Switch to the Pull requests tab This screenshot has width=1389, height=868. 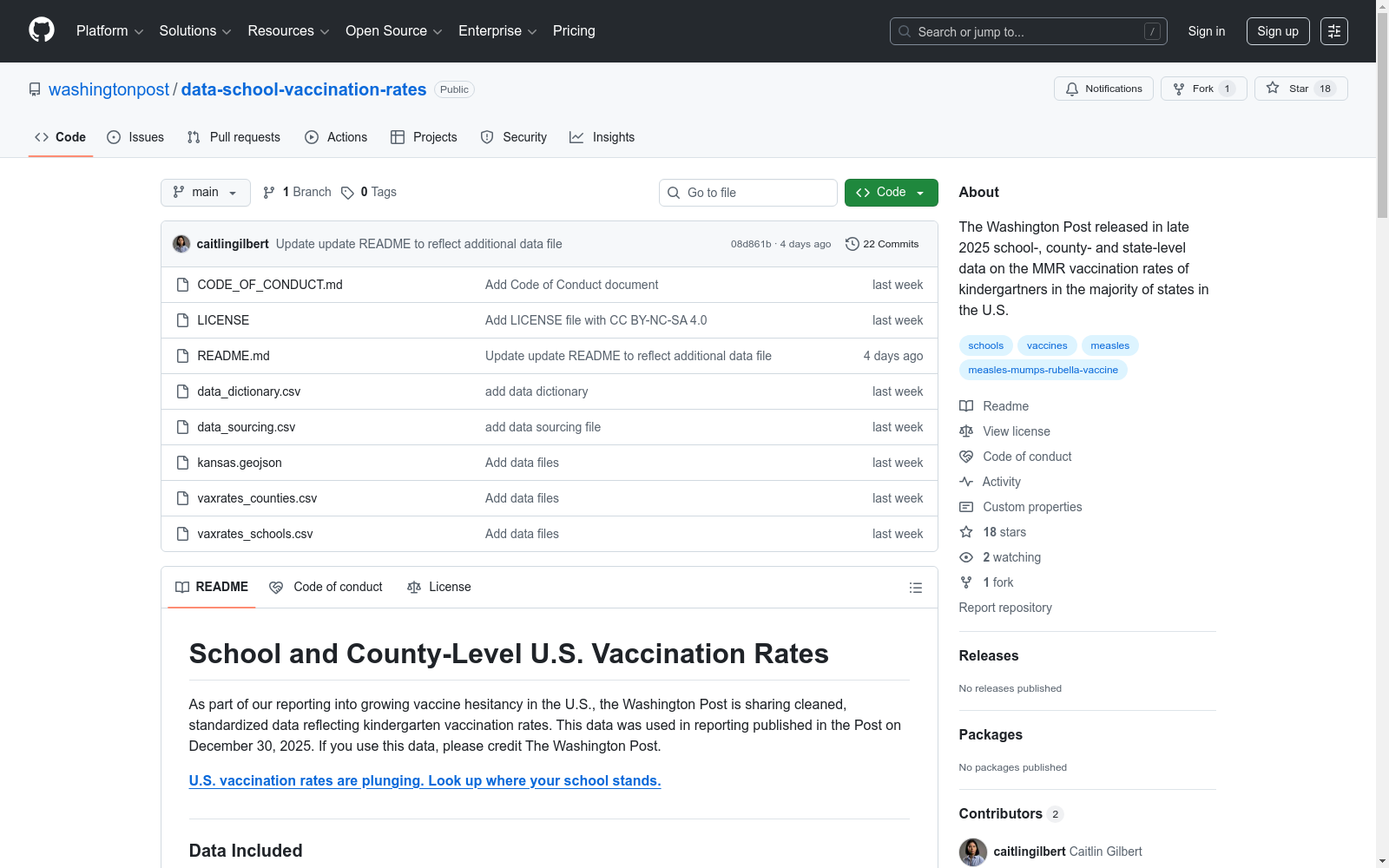click(x=234, y=137)
